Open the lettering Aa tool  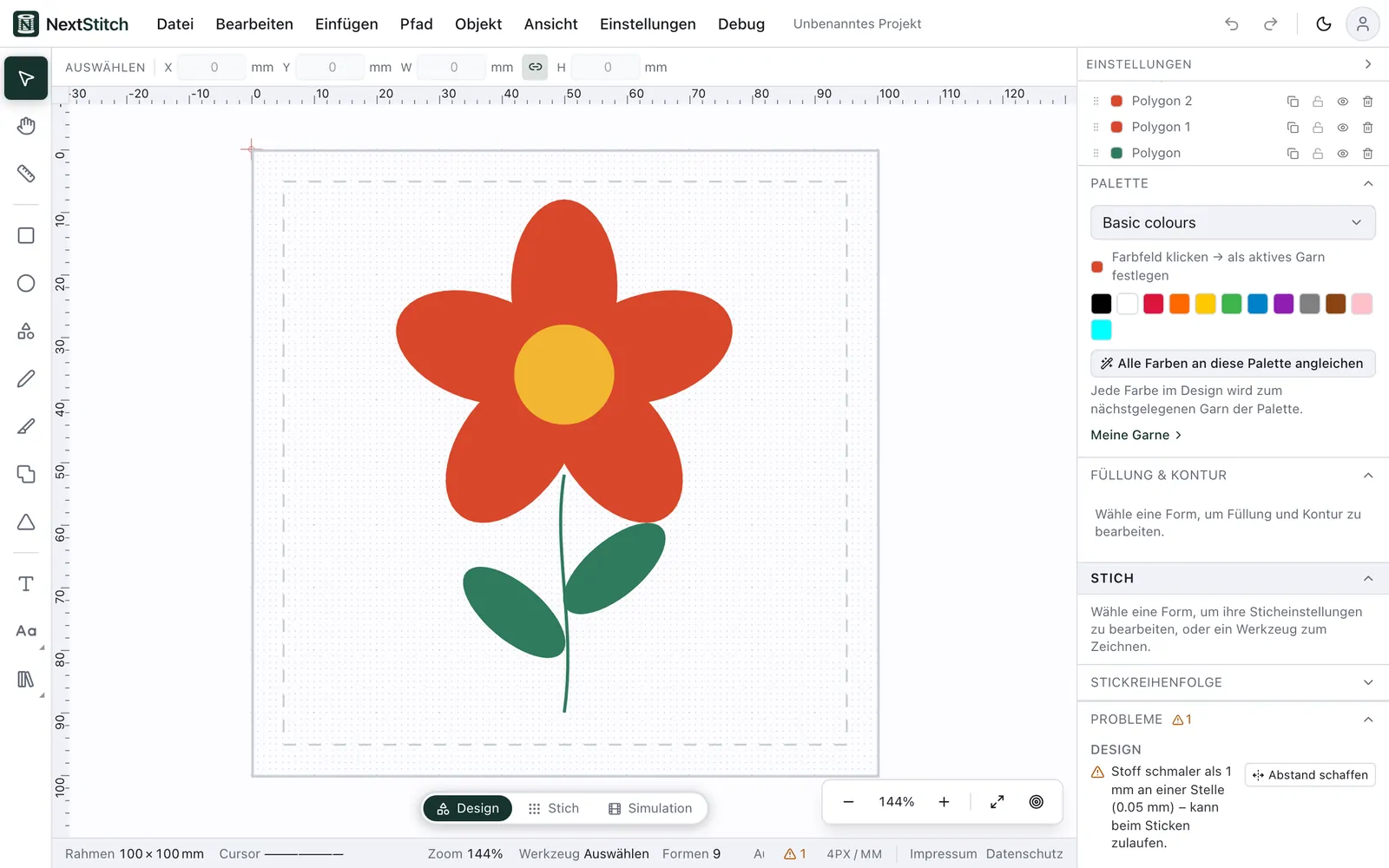[26, 631]
